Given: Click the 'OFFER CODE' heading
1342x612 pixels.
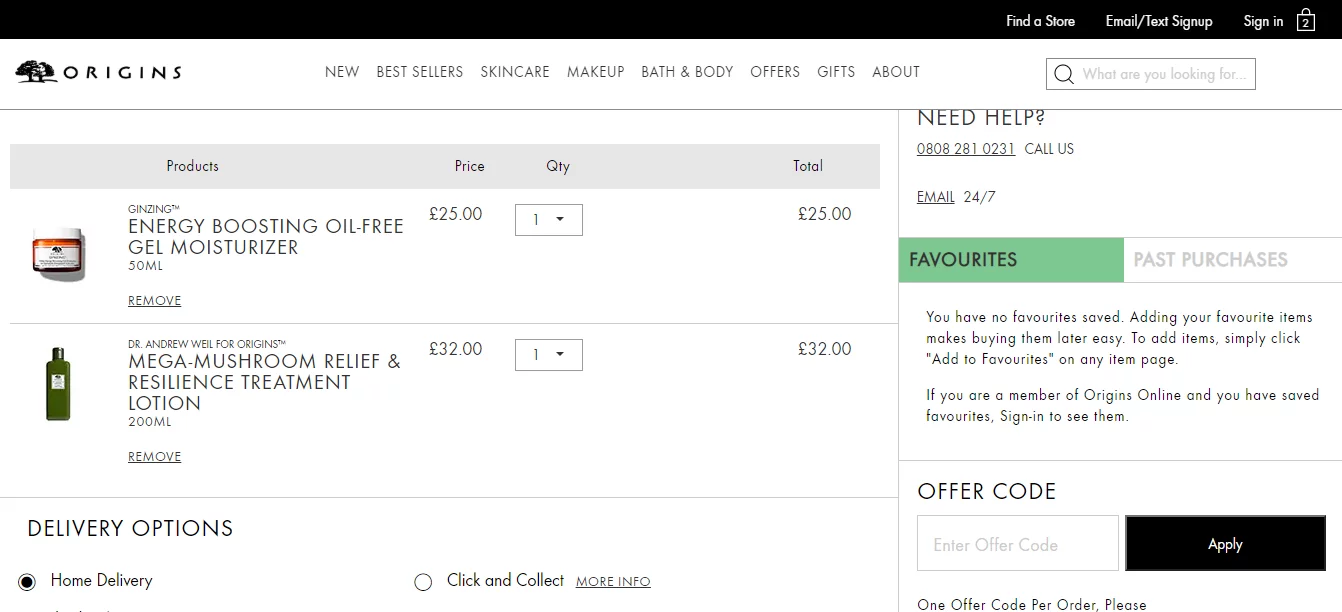Looking at the screenshot, I should [x=987, y=492].
